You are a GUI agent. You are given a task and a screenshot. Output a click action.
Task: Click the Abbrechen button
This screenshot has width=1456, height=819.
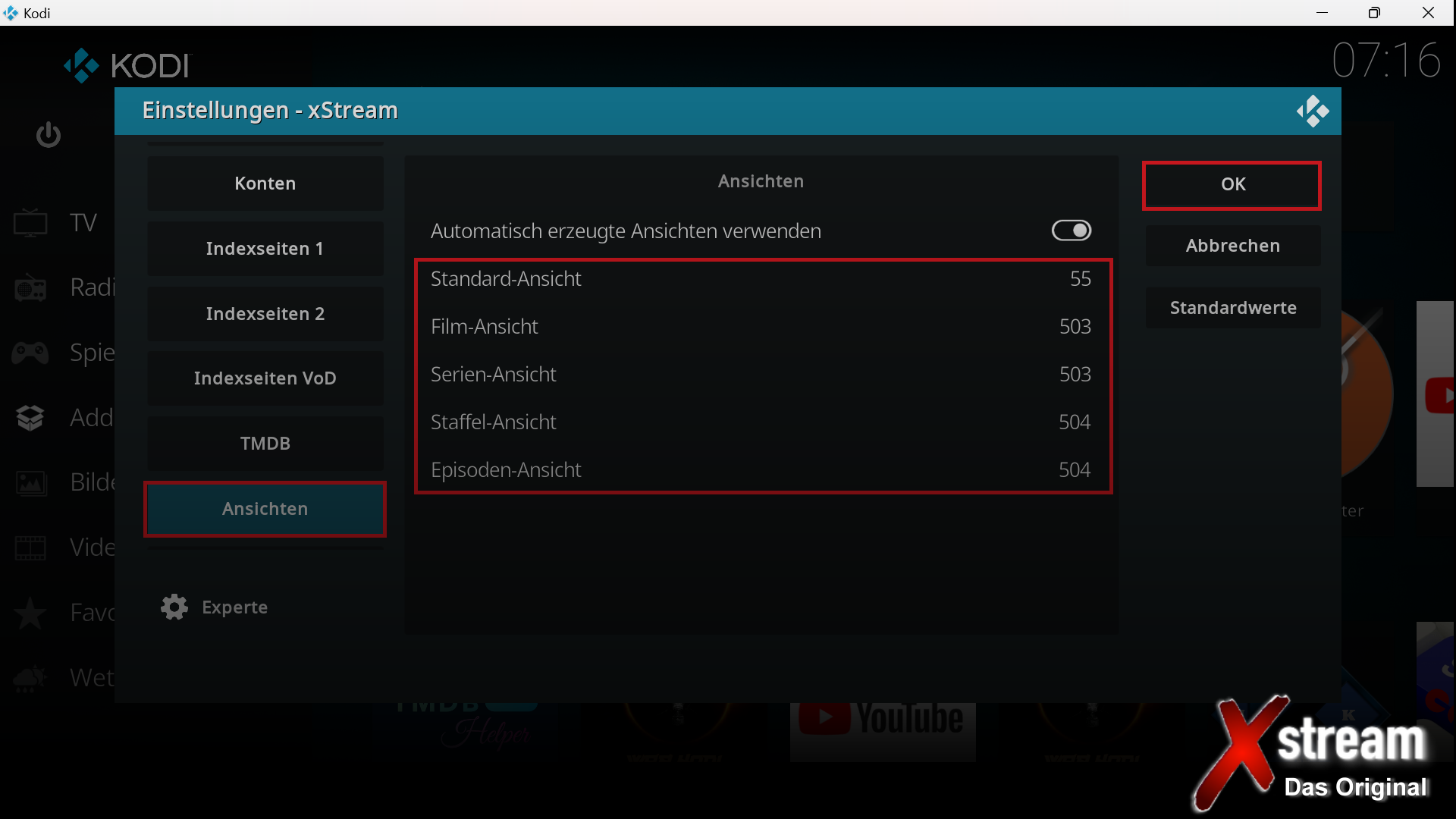1232,246
